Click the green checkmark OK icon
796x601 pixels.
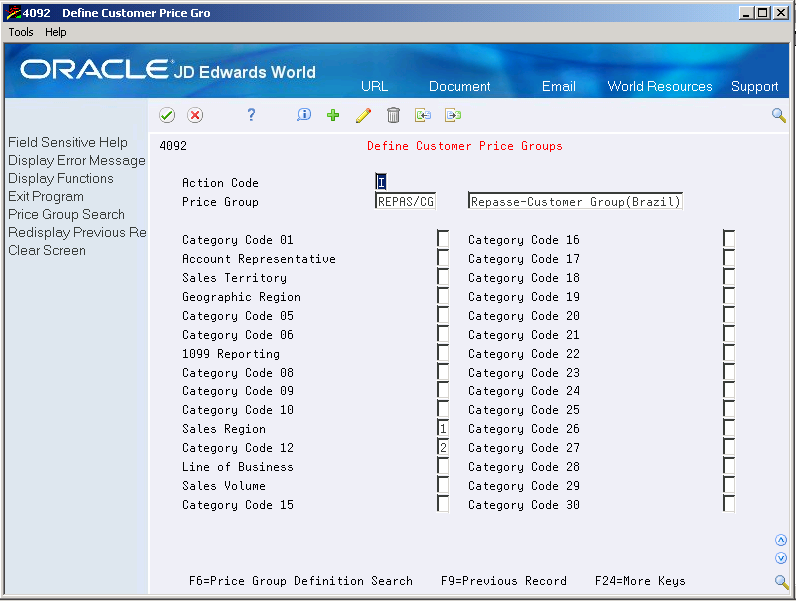(167, 116)
